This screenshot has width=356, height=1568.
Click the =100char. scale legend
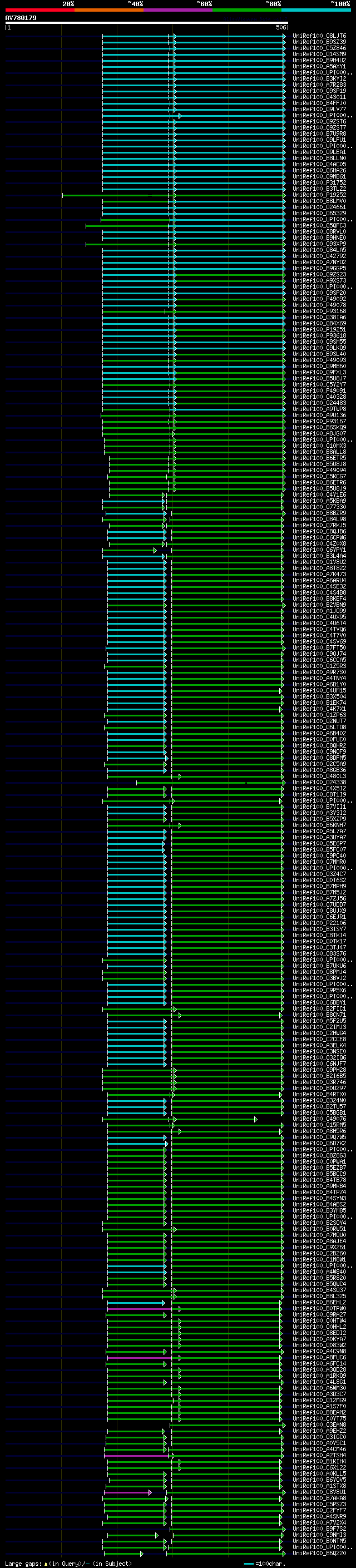[265, 1564]
